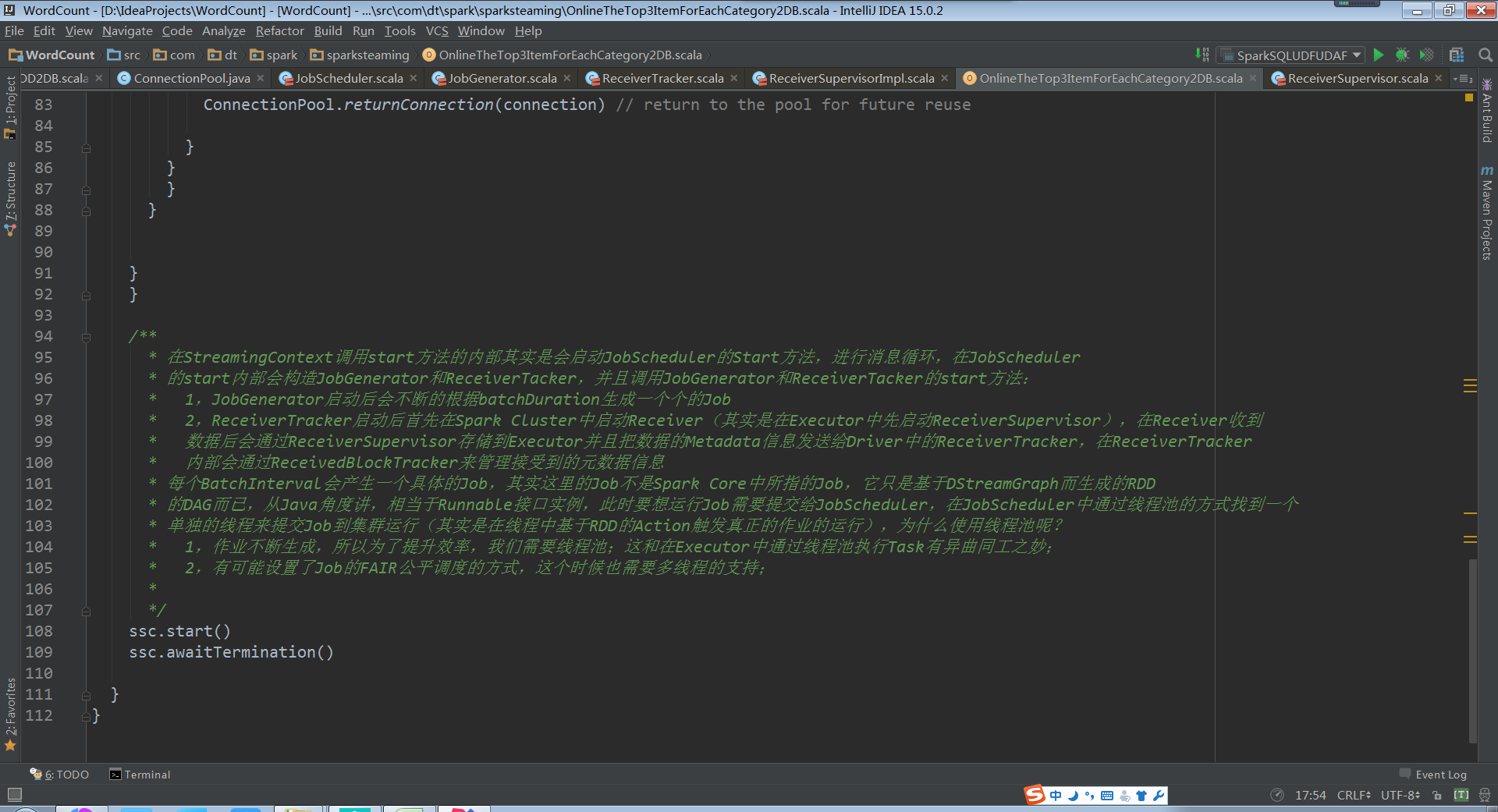Click the inspection indicator square atop scrollbar
The height and width of the screenshot is (812, 1498).
pyautogui.click(x=1469, y=98)
